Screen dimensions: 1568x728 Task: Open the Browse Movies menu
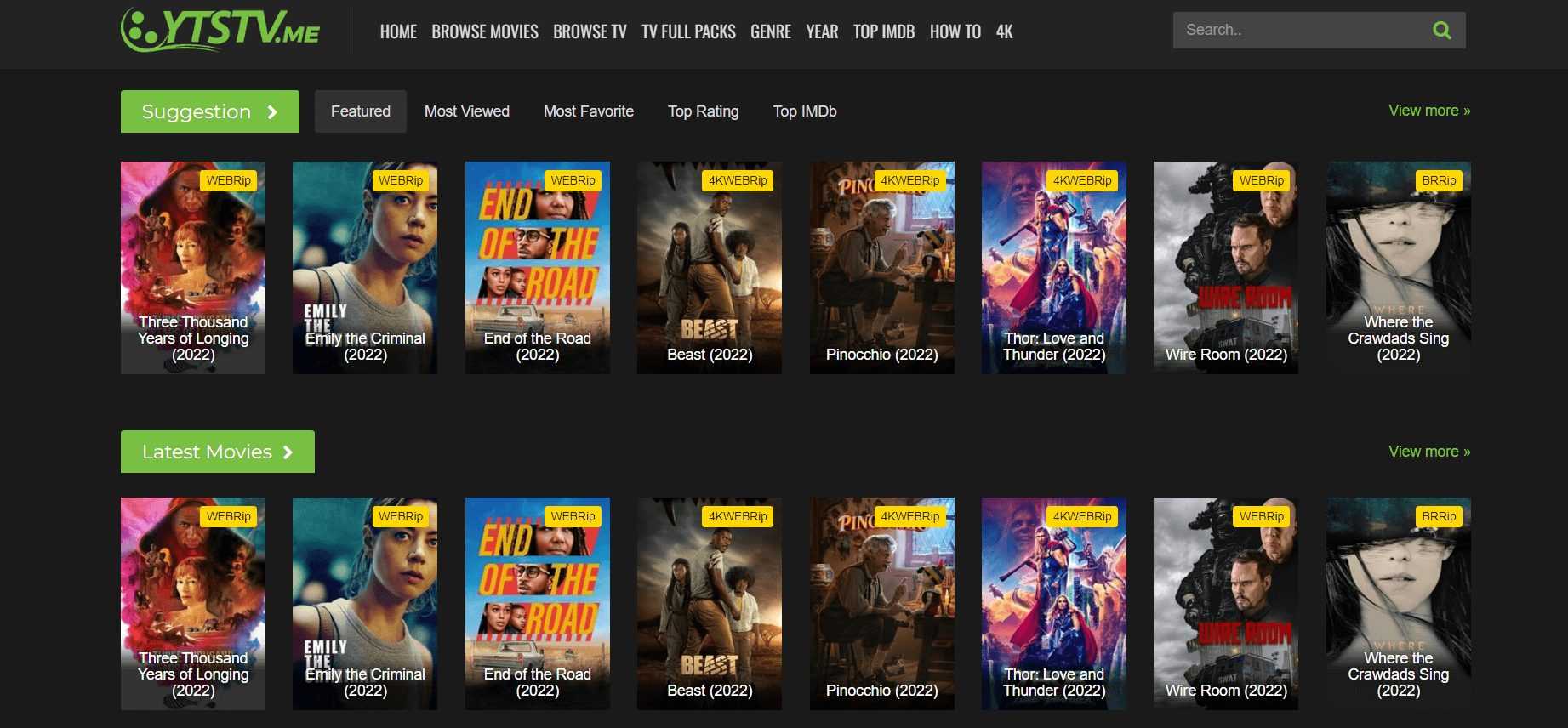pos(484,32)
